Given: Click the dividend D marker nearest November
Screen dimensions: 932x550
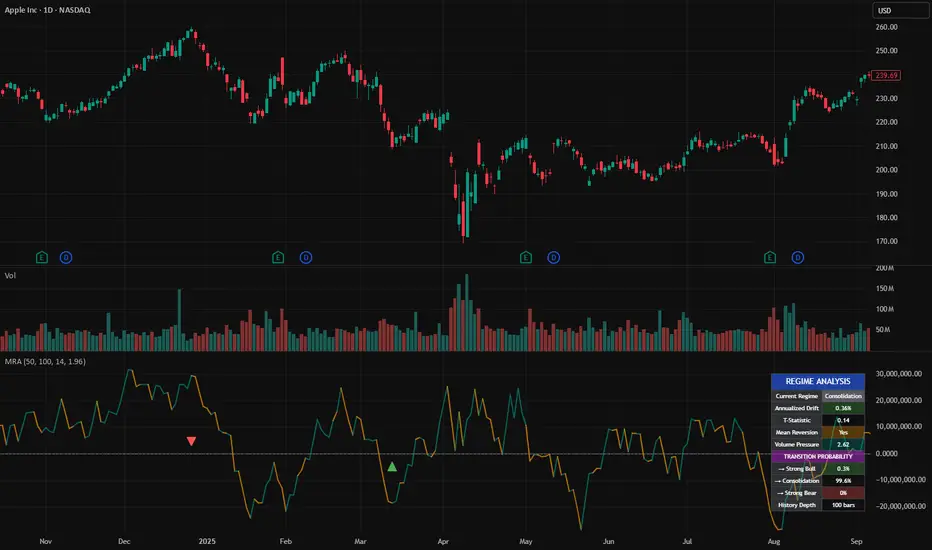Looking at the screenshot, I should click(x=66, y=257).
